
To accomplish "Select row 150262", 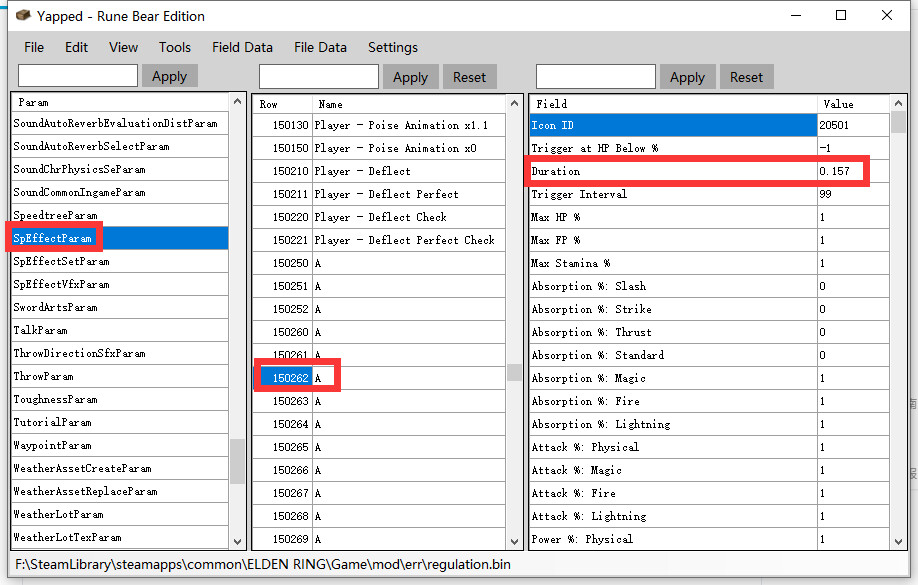I will tap(379, 378).
